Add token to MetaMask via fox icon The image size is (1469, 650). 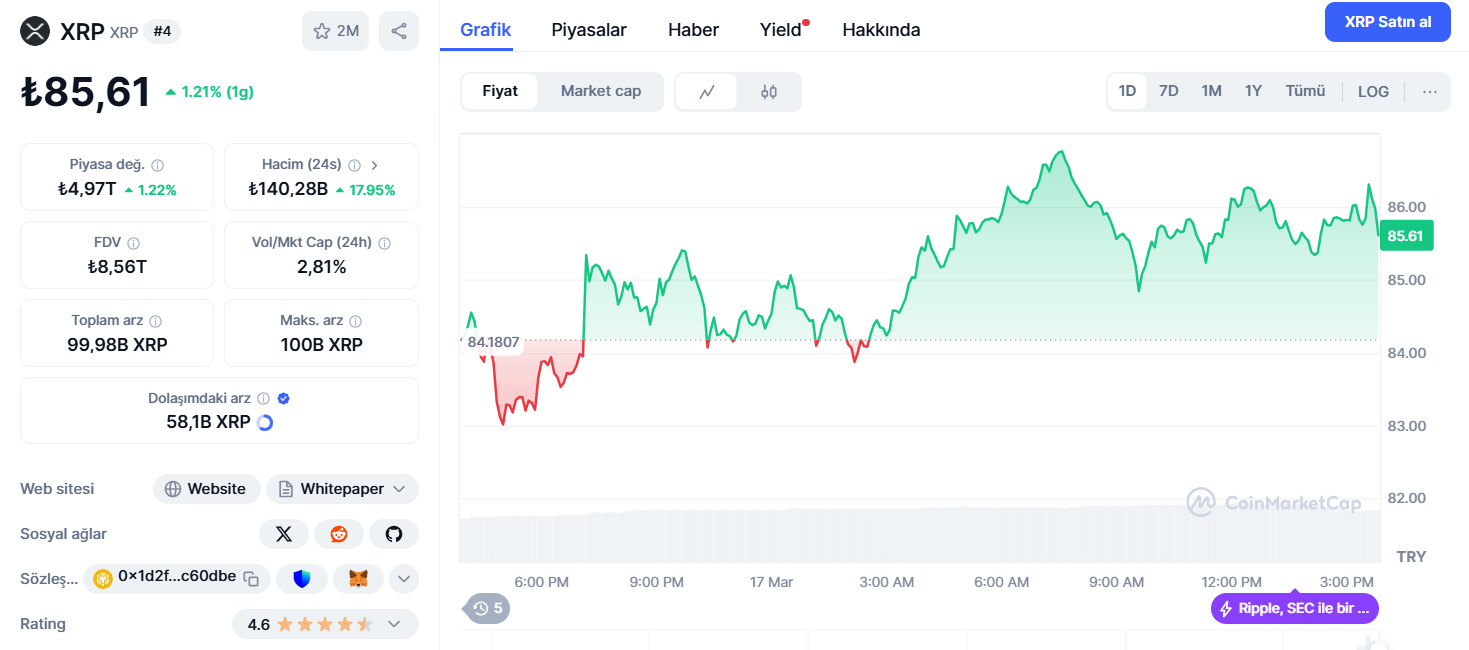tap(358, 578)
